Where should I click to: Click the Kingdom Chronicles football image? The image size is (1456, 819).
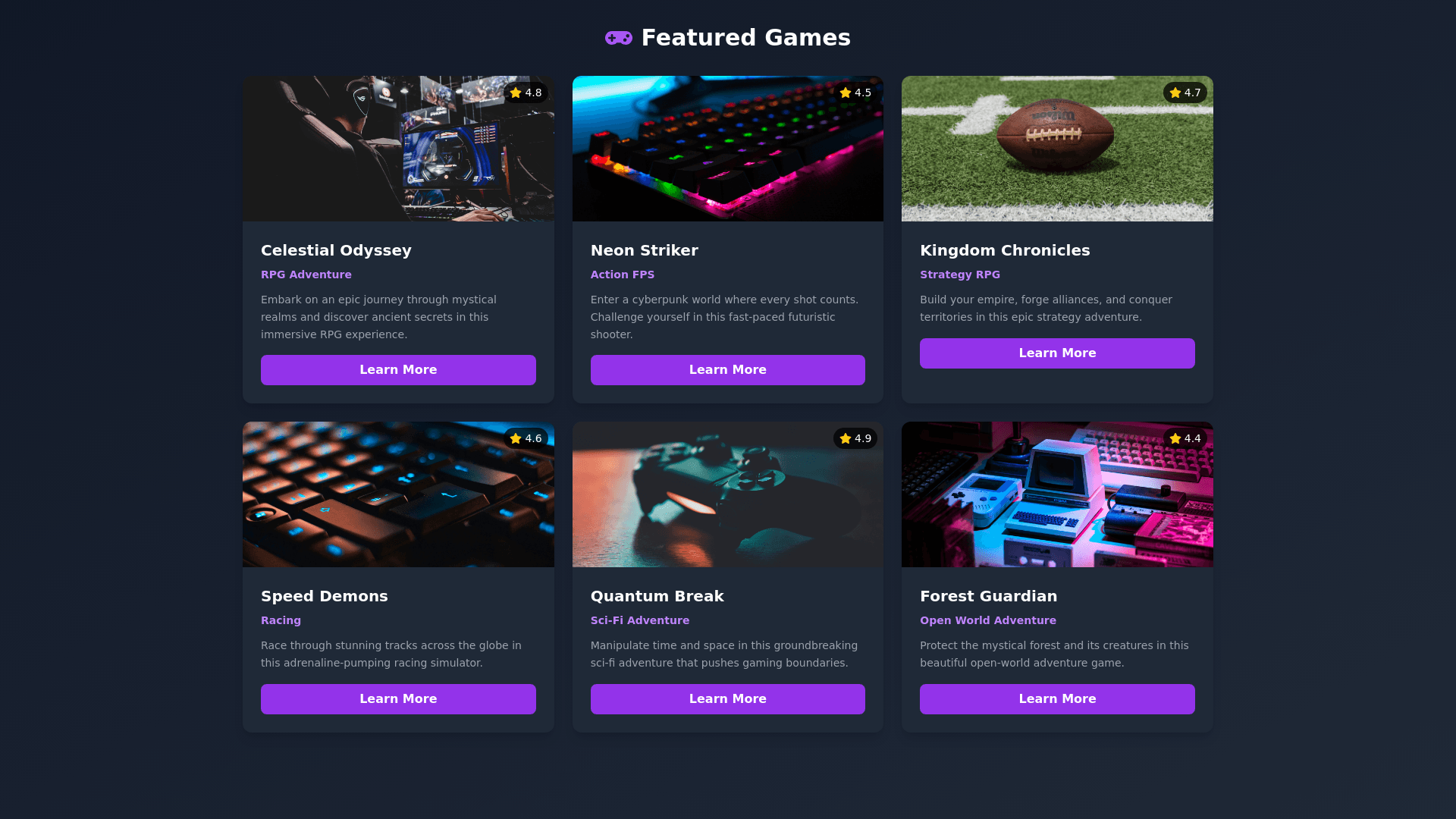[x=1057, y=149]
